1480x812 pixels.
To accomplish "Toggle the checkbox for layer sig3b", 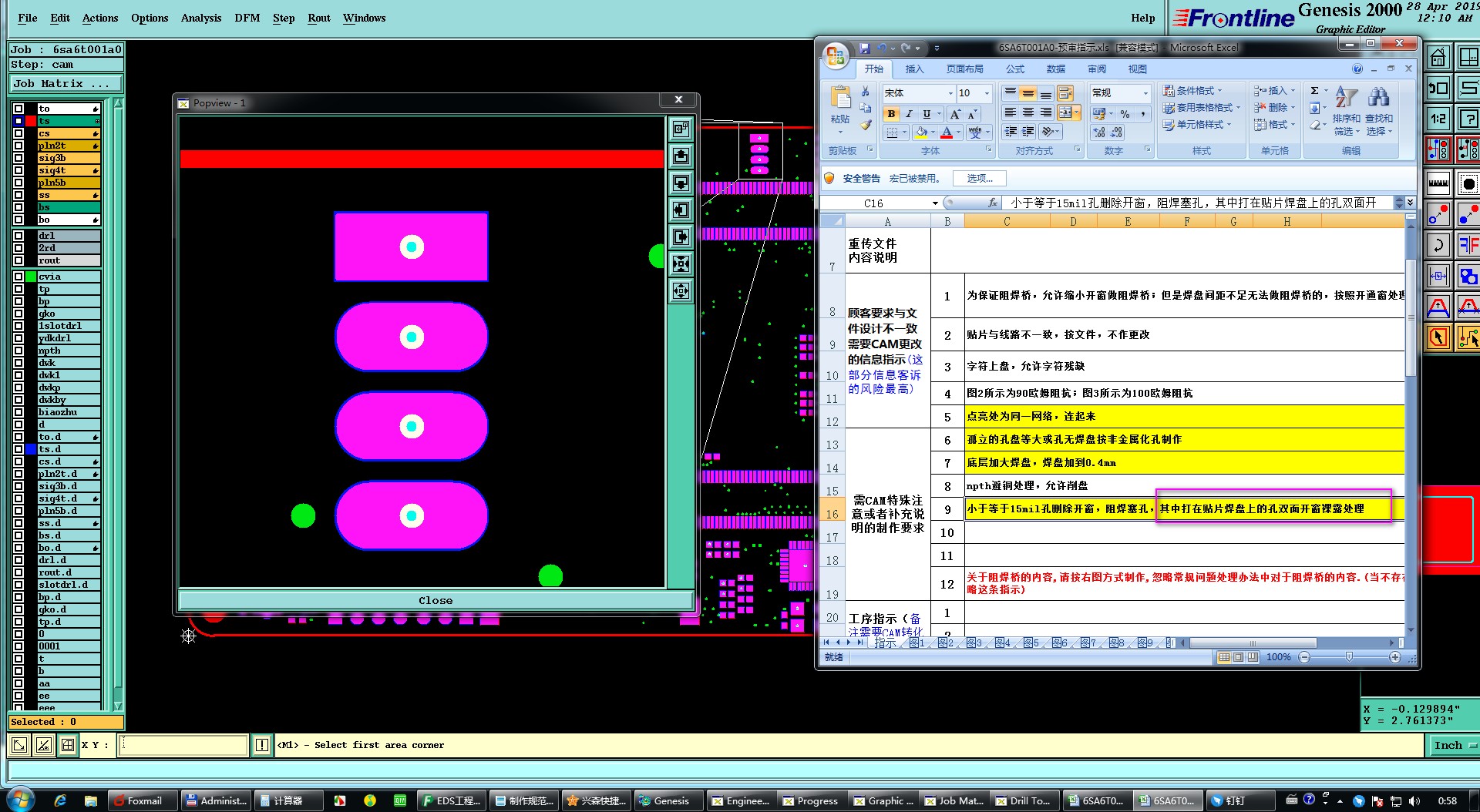I will click(18, 158).
